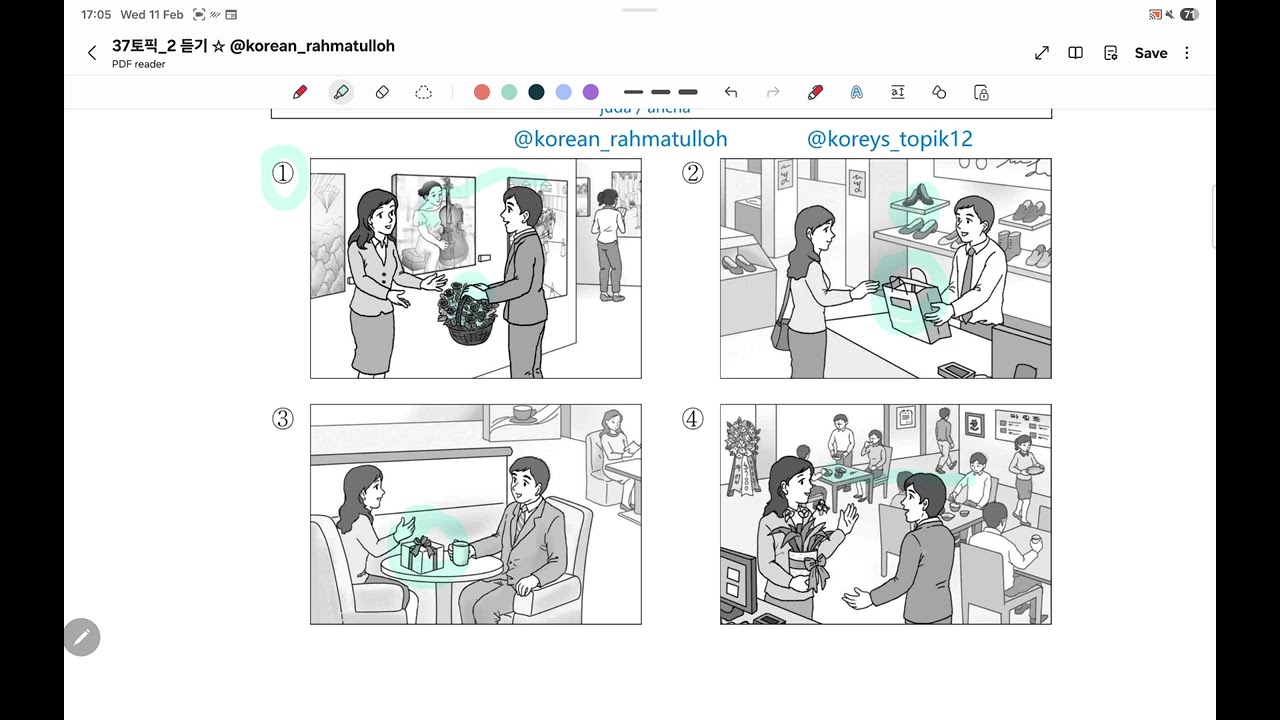
Task: Pick the red color swatch
Action: coord(482,92)
